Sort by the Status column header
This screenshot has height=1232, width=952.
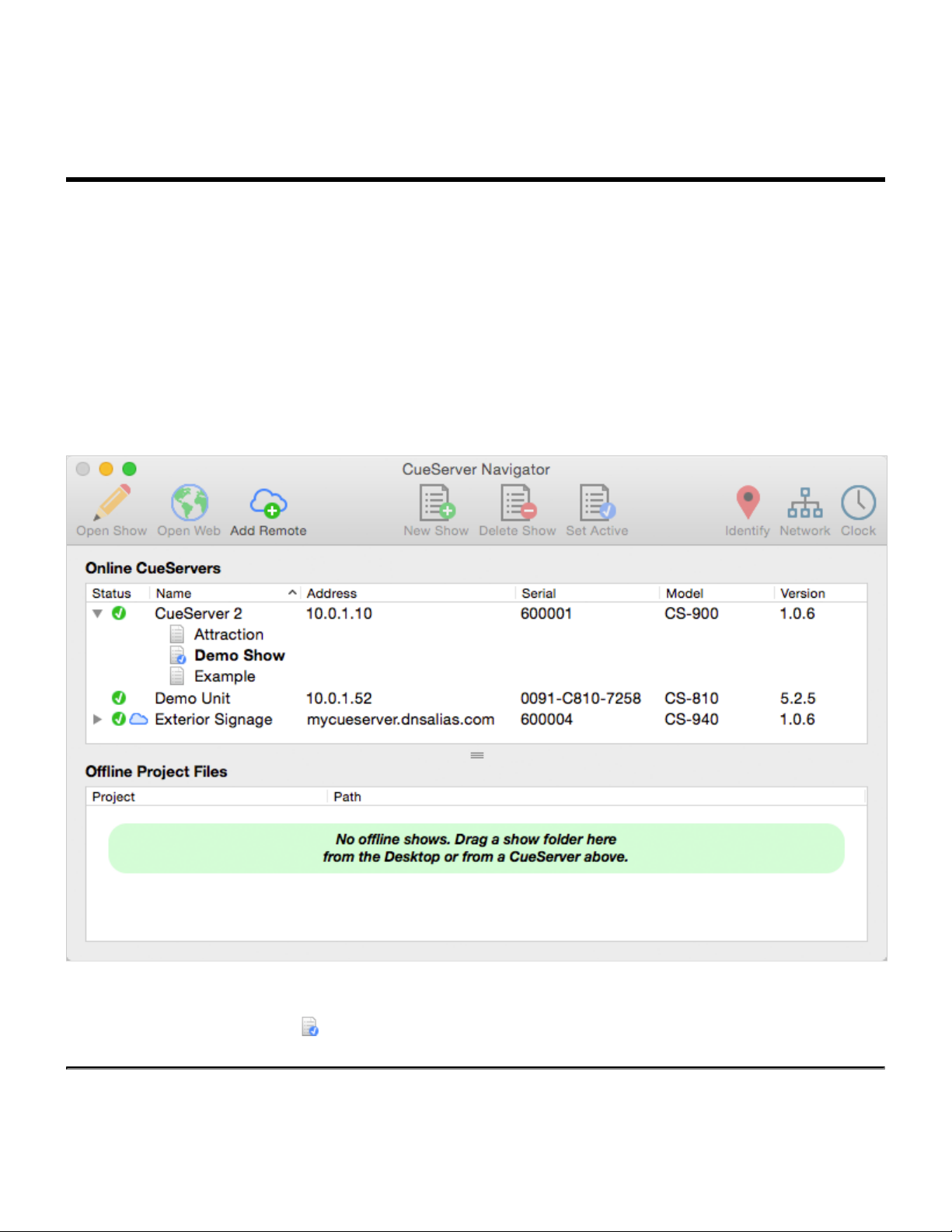point(117,593)
